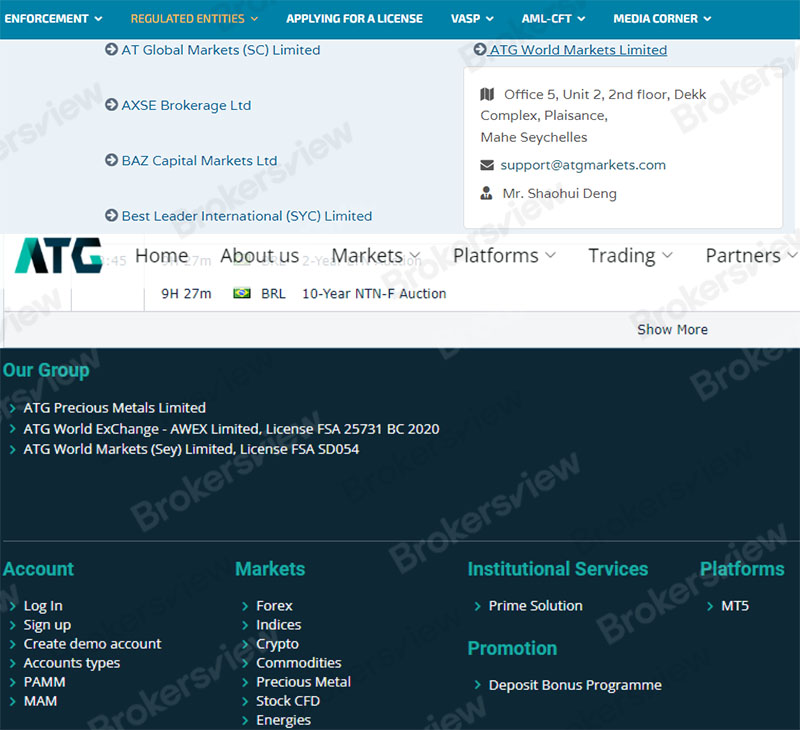800x730 pixels.
Task: Click the ATG logo
Action: (x=58, y=256)
